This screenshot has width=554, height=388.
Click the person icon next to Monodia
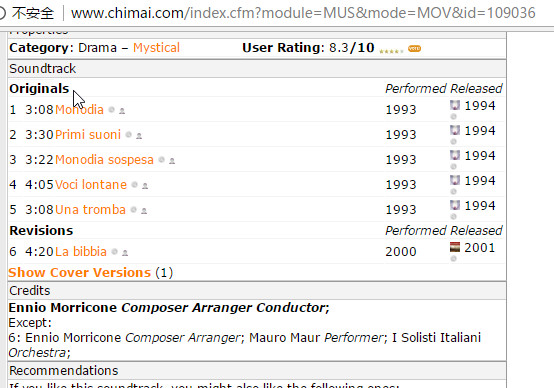pyautogui.click(x=122, y=111)
